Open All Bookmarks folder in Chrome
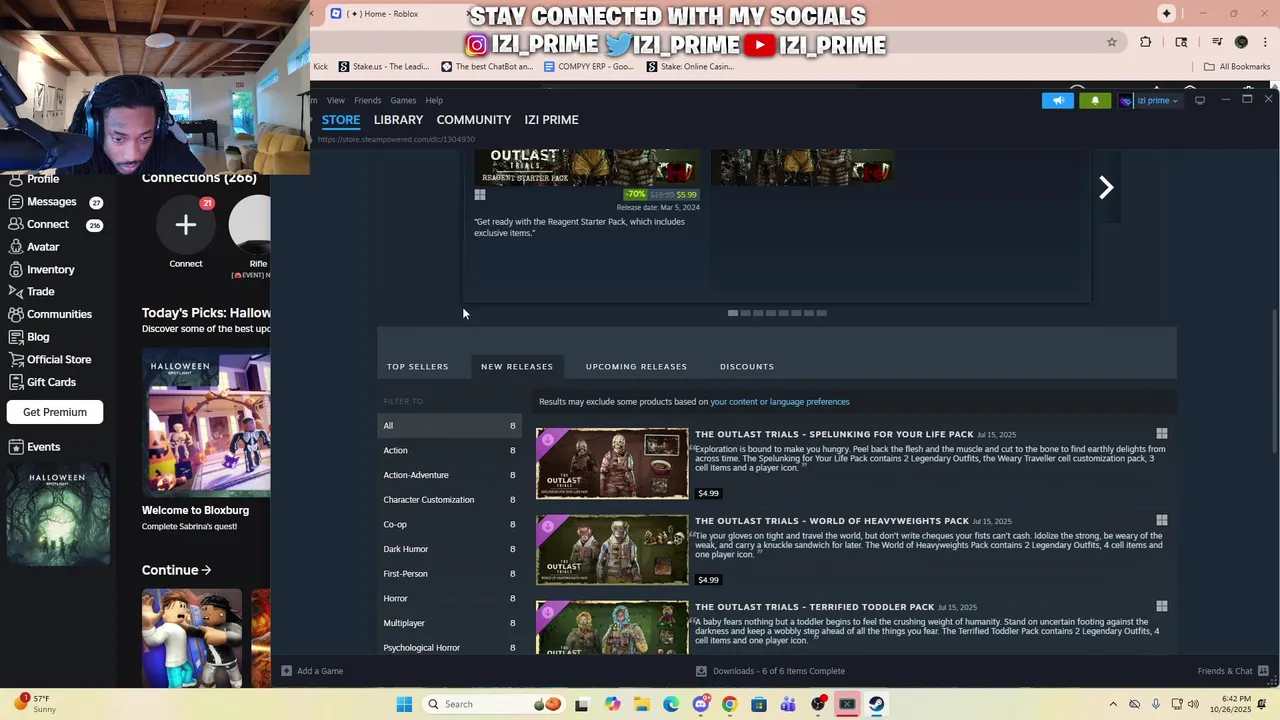 (x=1237, y=67)
